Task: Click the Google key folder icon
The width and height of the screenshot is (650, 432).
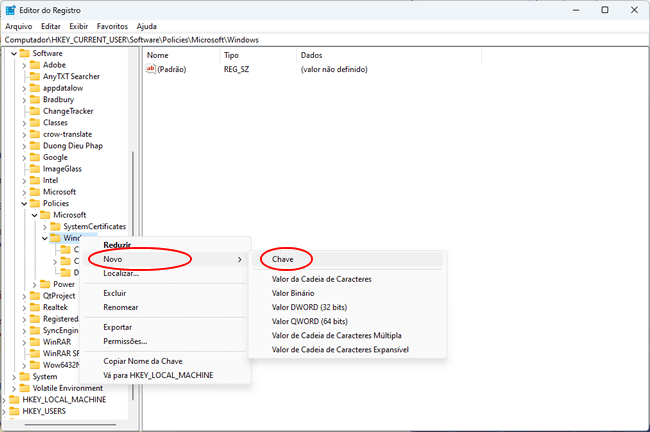Action: 35,157
